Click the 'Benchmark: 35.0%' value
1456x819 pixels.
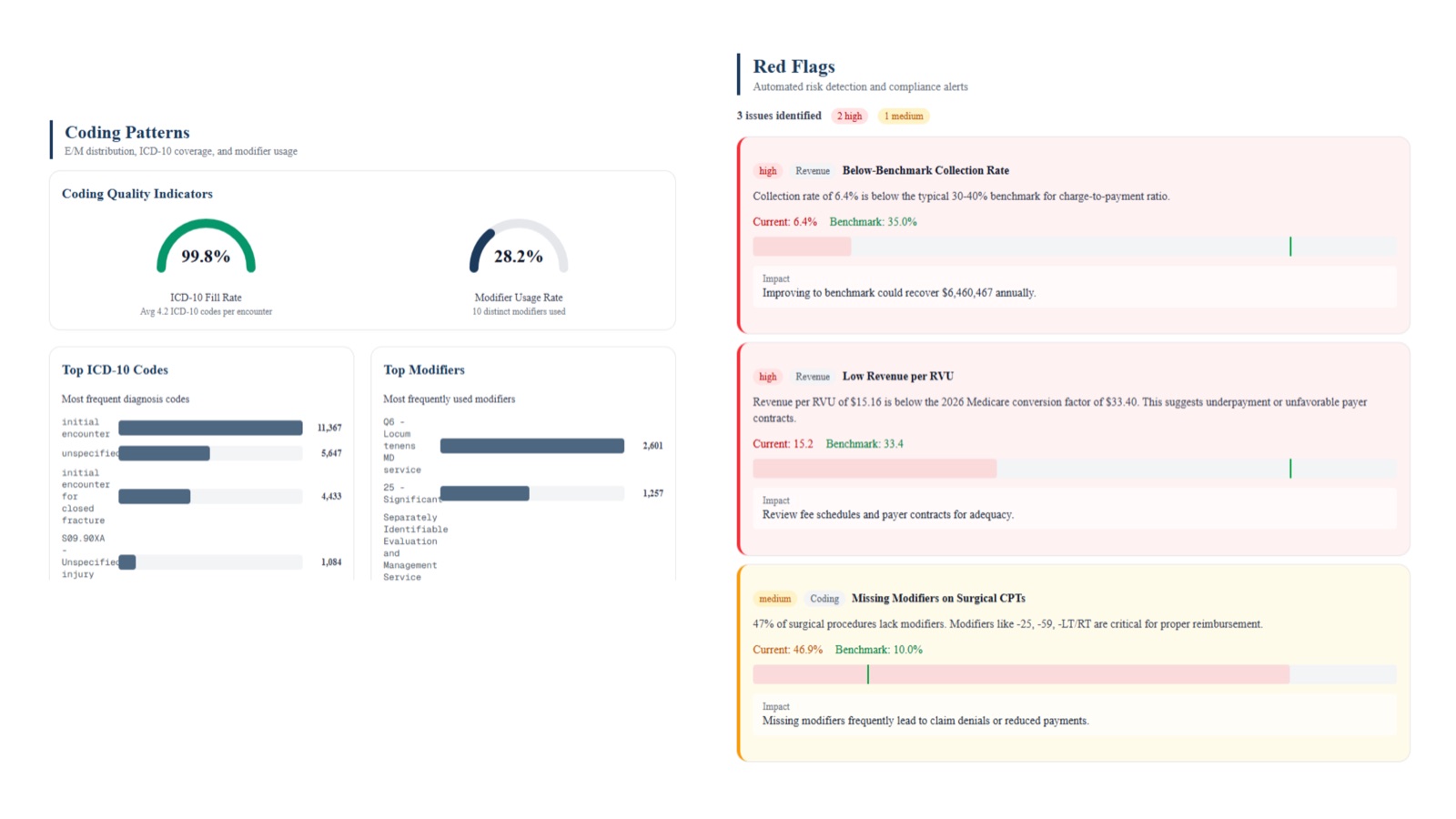[x=873, y=222]
